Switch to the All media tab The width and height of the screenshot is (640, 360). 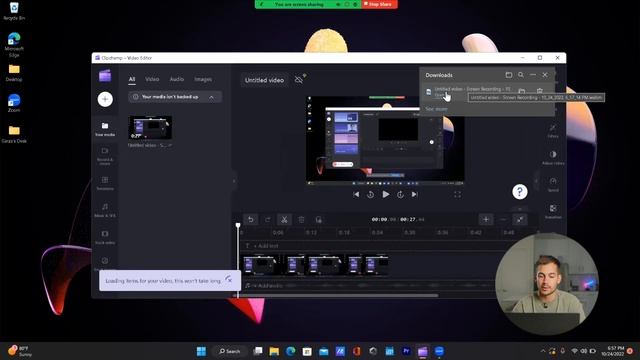click(x=132, y=79)
